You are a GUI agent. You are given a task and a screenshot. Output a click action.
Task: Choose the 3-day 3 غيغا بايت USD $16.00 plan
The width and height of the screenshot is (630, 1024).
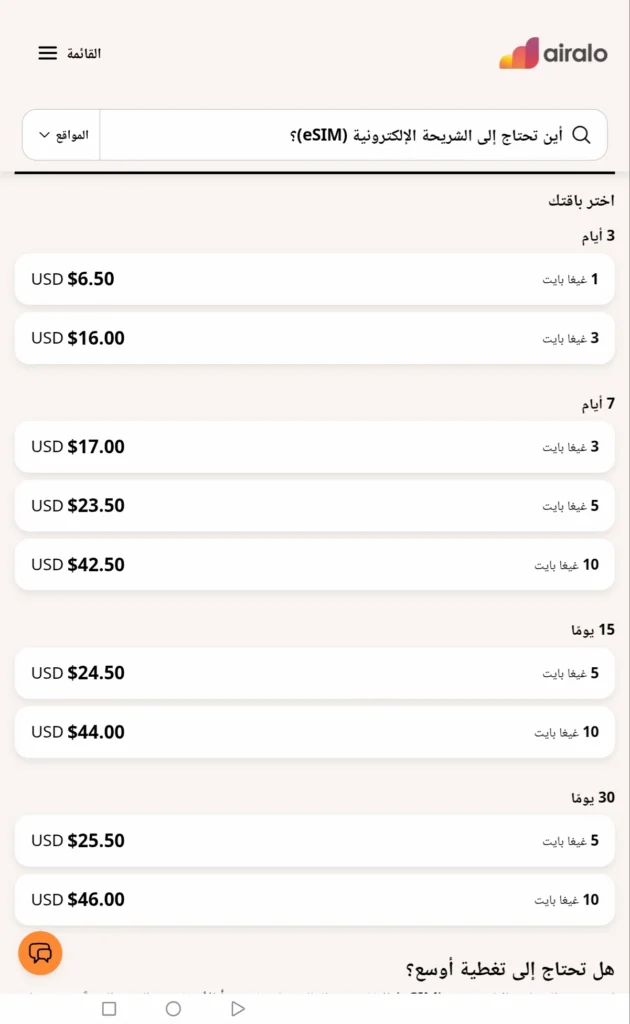pos(315,338)
